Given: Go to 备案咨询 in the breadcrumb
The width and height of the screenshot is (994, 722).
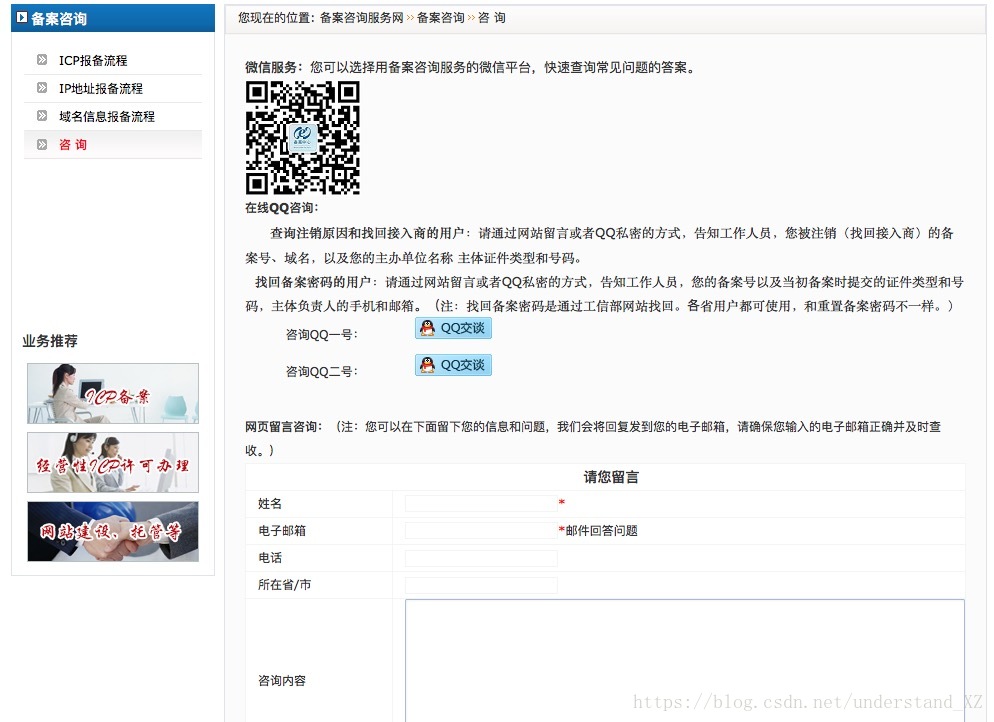Looking at the screenshot, I should [441, 18].
